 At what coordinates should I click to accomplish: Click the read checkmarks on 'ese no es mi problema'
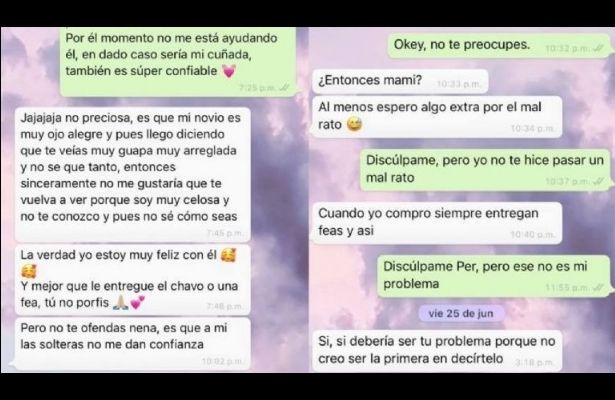(x=599, y=288)
